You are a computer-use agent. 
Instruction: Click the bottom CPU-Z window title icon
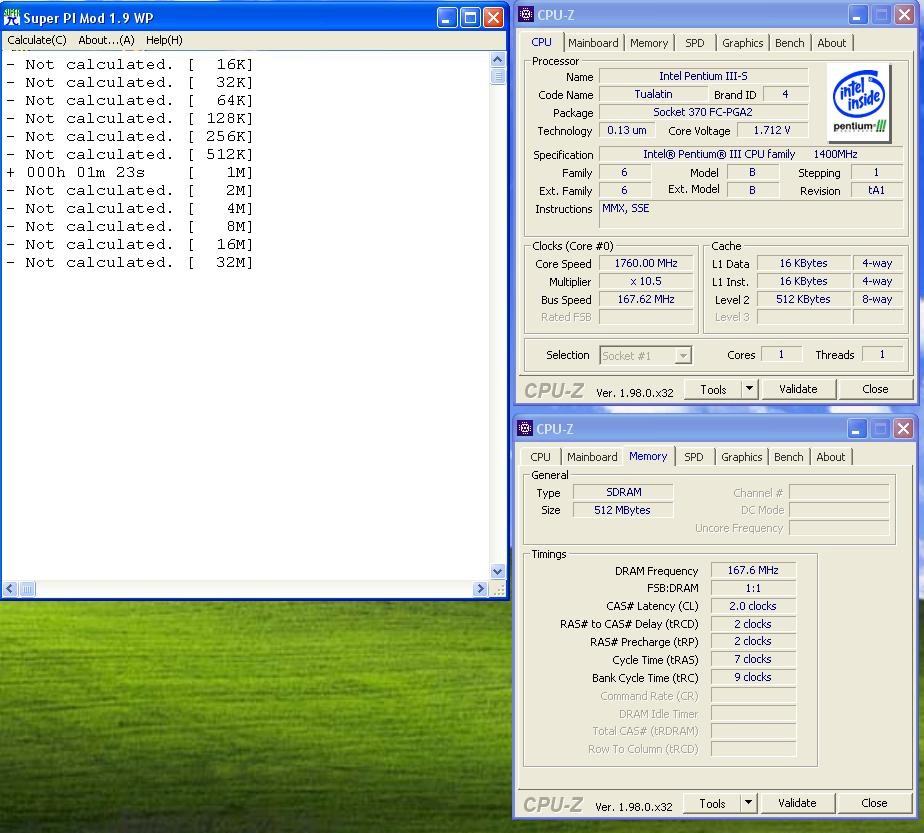coord(524,428)
